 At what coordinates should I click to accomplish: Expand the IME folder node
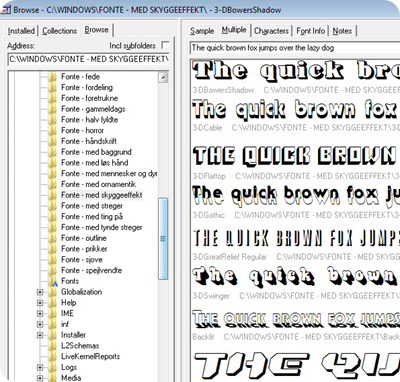(40, 313)
